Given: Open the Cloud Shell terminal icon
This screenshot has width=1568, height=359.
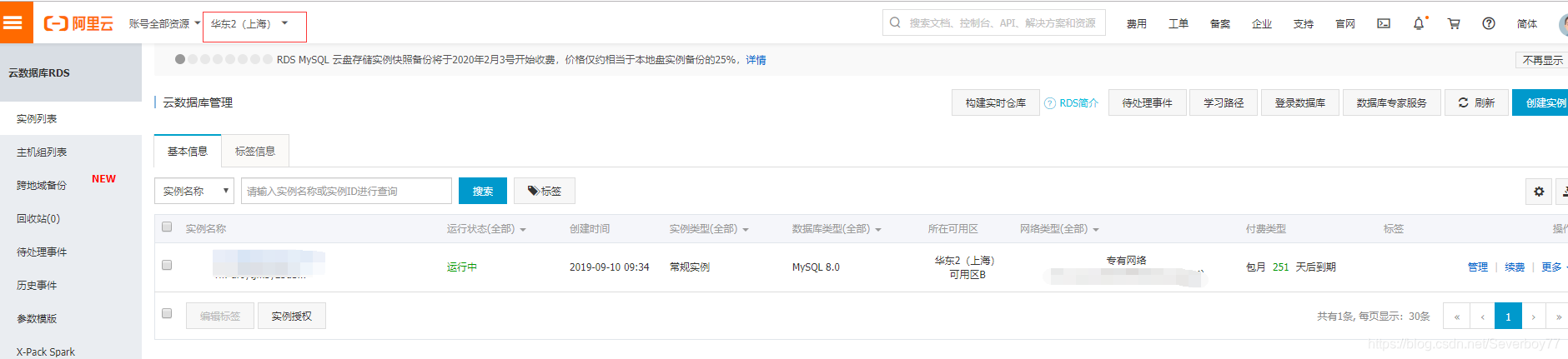Looking at the screenshot, I should pyautogui.click(x=1384, y=23).
